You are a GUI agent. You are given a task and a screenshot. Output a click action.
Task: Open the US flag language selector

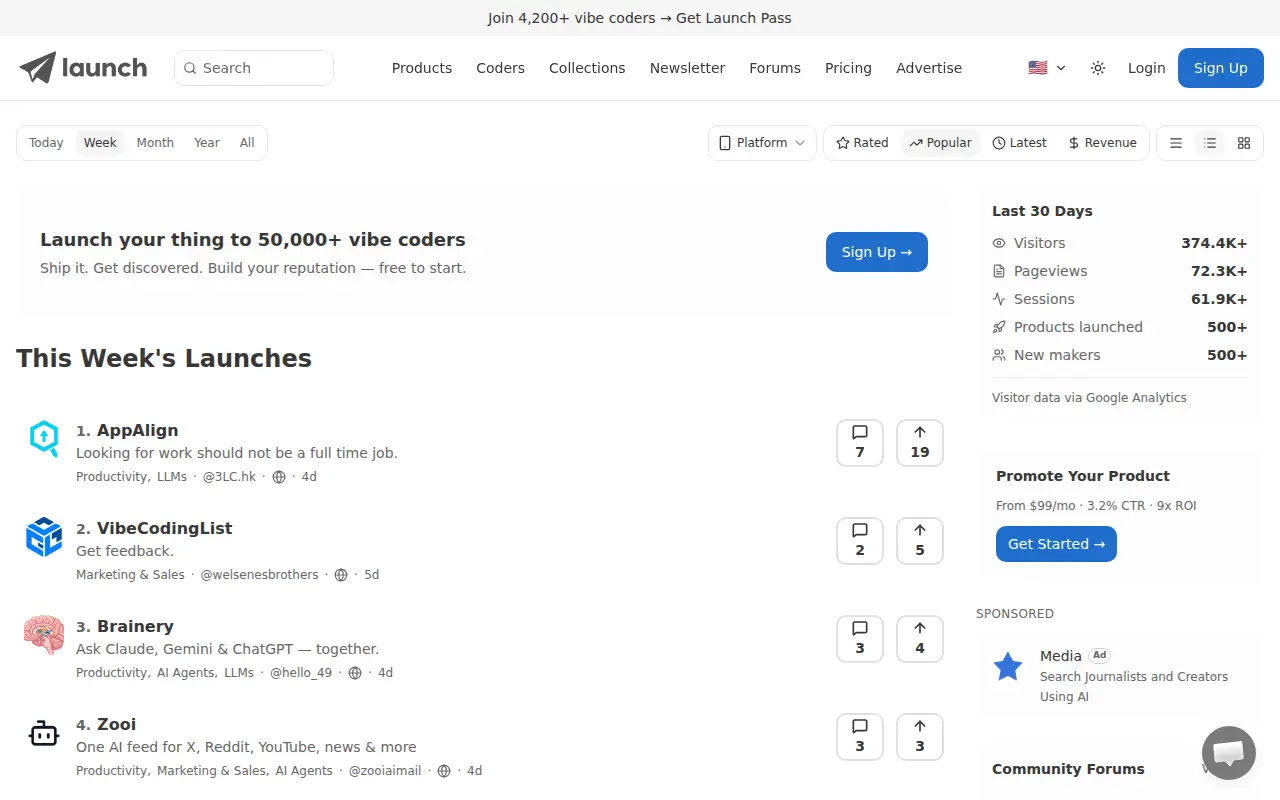coord(1047,68)
